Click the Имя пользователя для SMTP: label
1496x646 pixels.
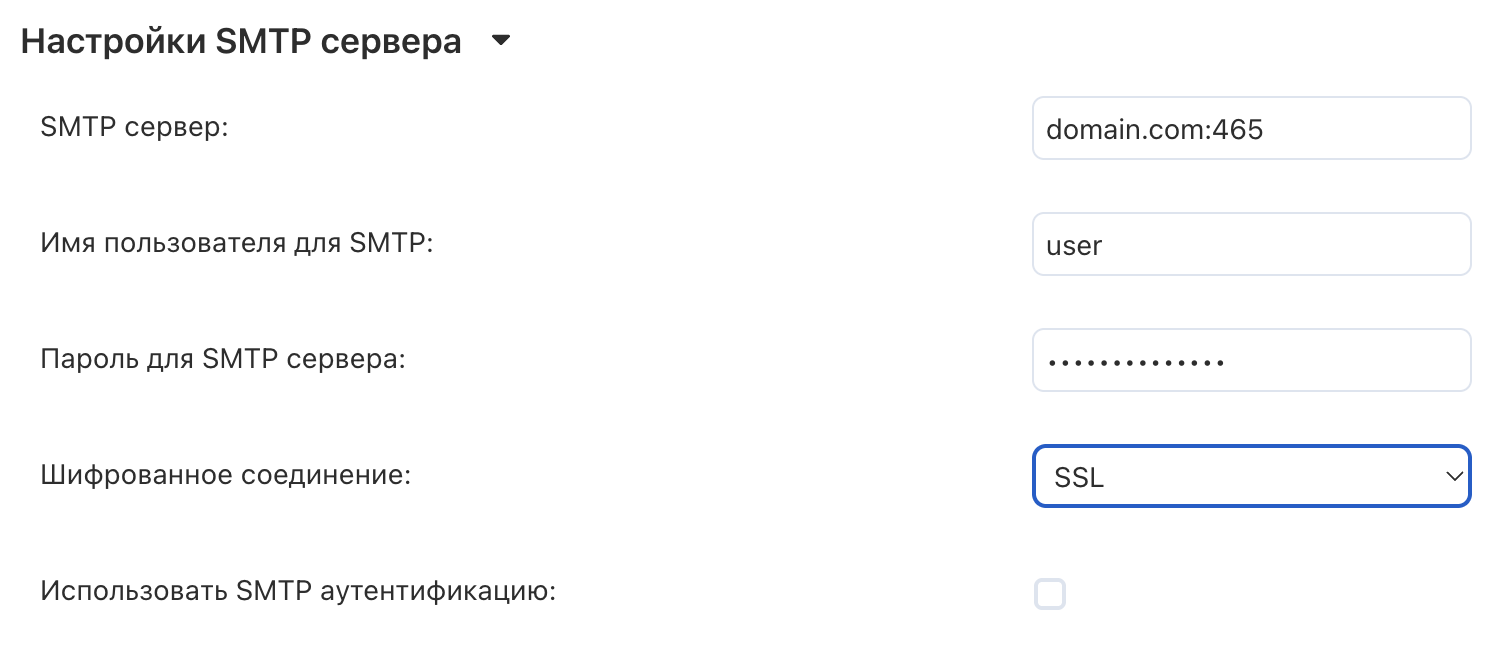[x=236, y=244]
